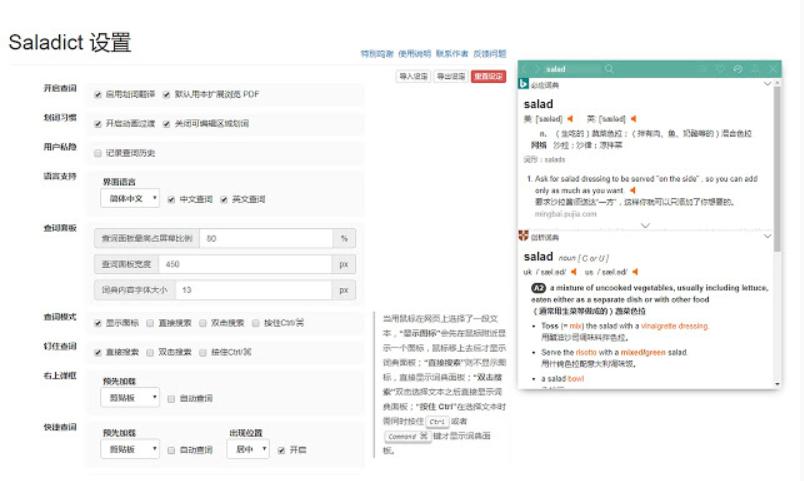Click the Cambridge dictionary shield logo icon

tap(523, 236)
